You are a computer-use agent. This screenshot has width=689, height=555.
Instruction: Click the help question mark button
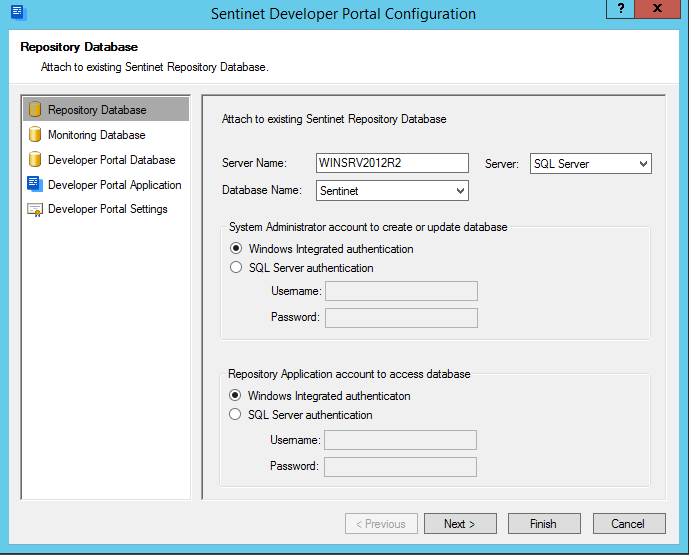620,8
